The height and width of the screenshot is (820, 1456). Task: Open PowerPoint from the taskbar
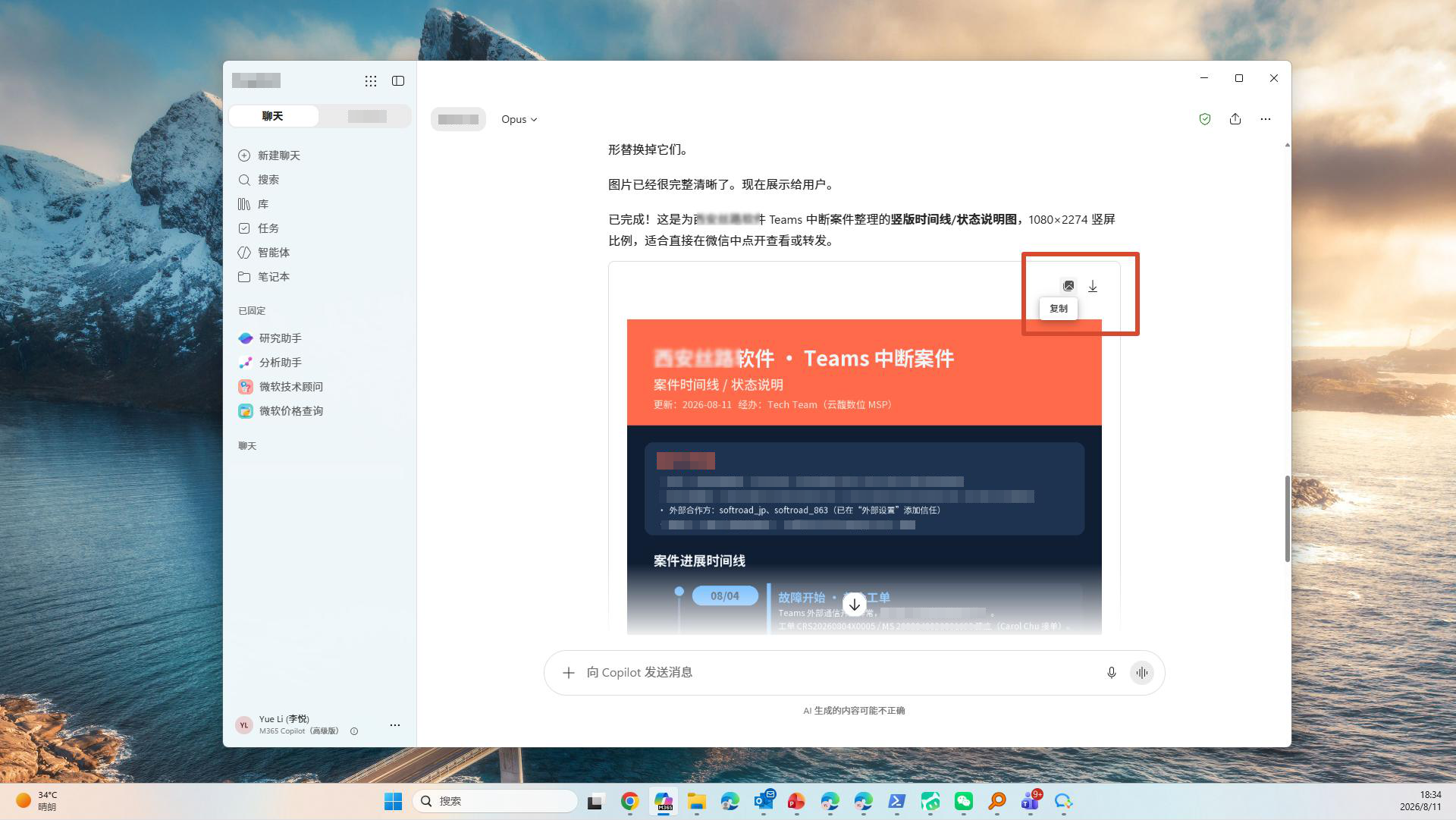click(796, 801)
